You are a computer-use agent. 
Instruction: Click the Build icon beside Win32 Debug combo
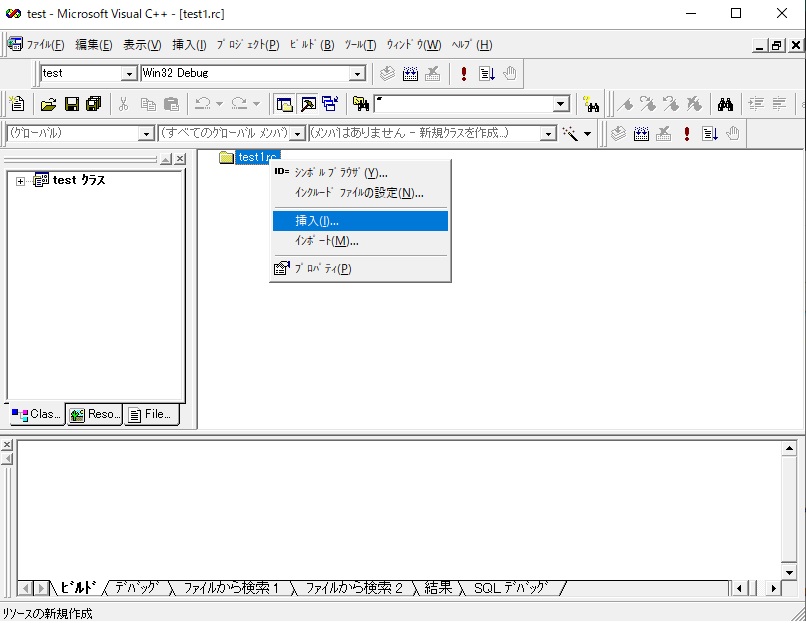[410, 74]
